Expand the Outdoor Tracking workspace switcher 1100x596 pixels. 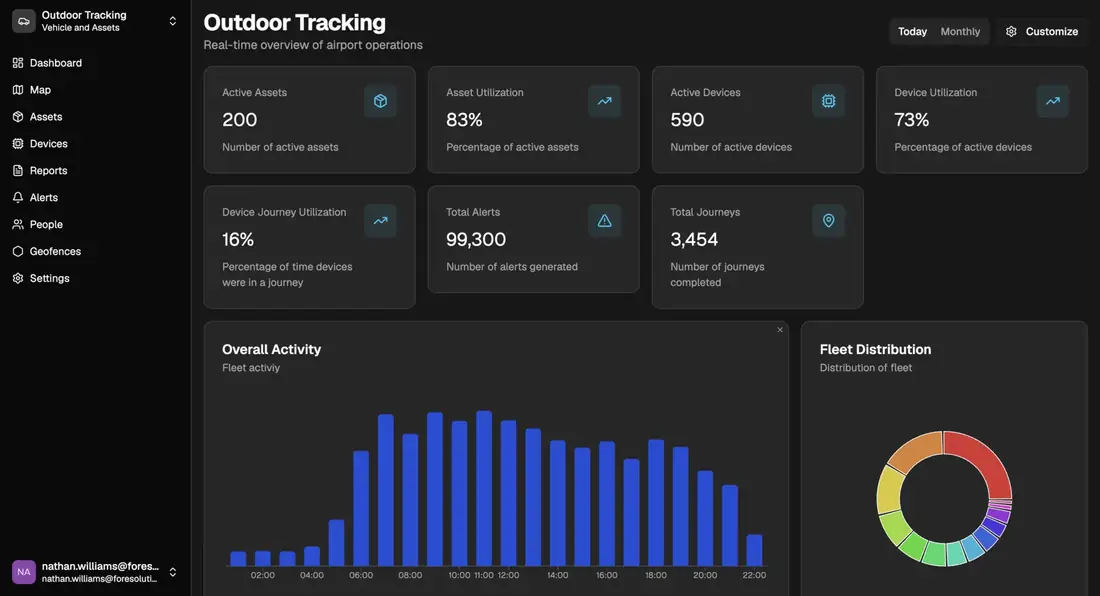[x=173, y=21]
